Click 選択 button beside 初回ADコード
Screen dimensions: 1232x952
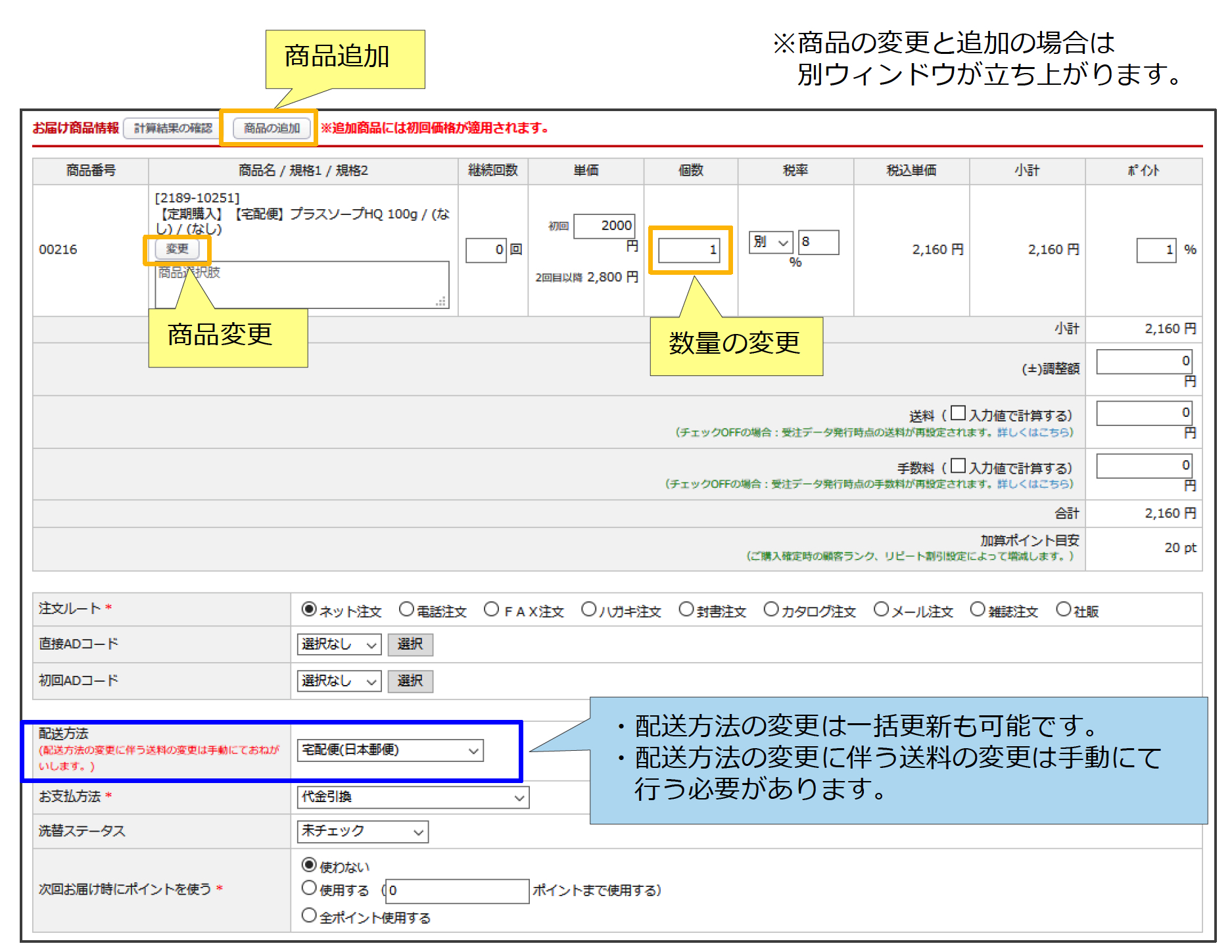[x=410, y=681]
